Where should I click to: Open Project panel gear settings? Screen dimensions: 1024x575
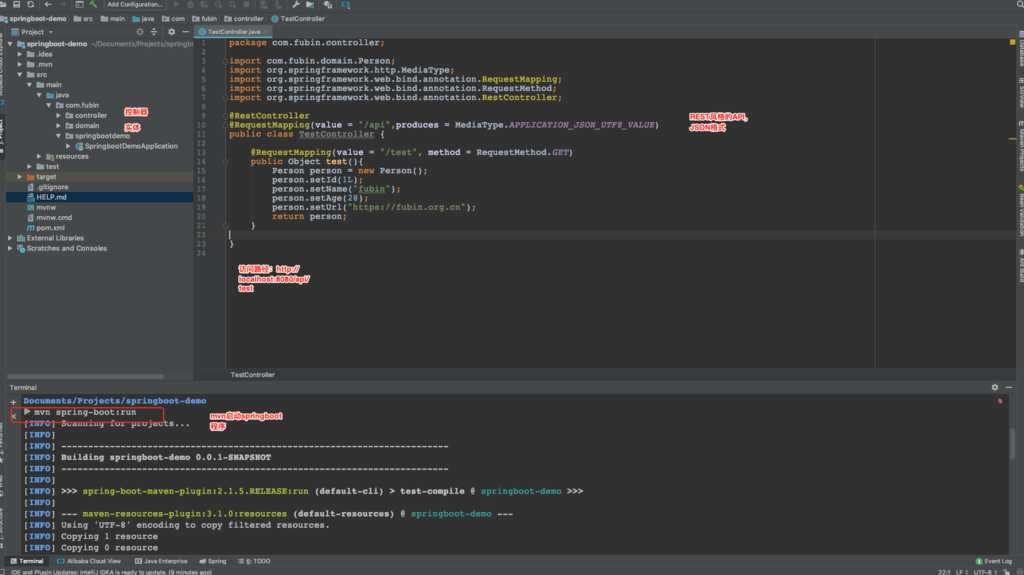point(171,31)
